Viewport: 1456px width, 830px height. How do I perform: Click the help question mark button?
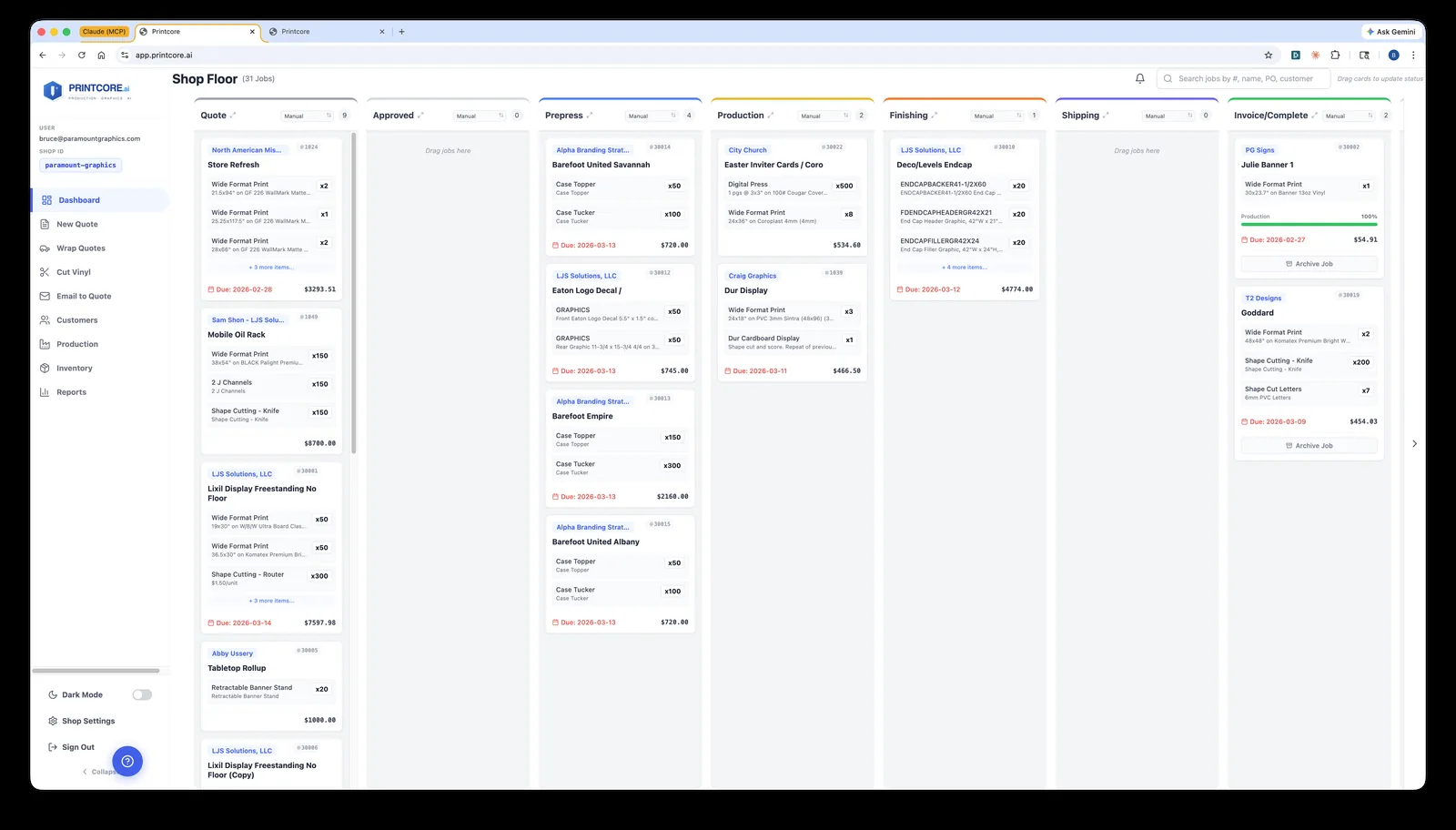point(127,761)
